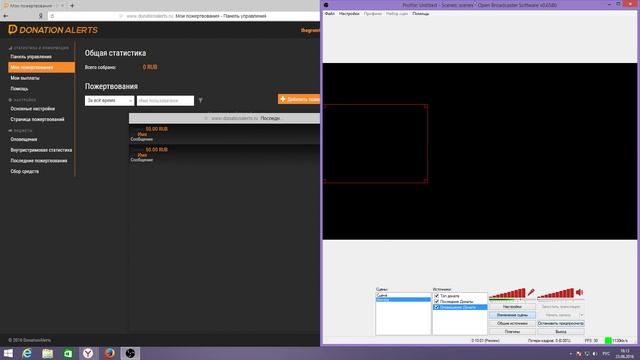The image size is (640, 360).
Task: Open 'Страница пожертвований' in the sidebar
Action: click(x=37, y=120)
